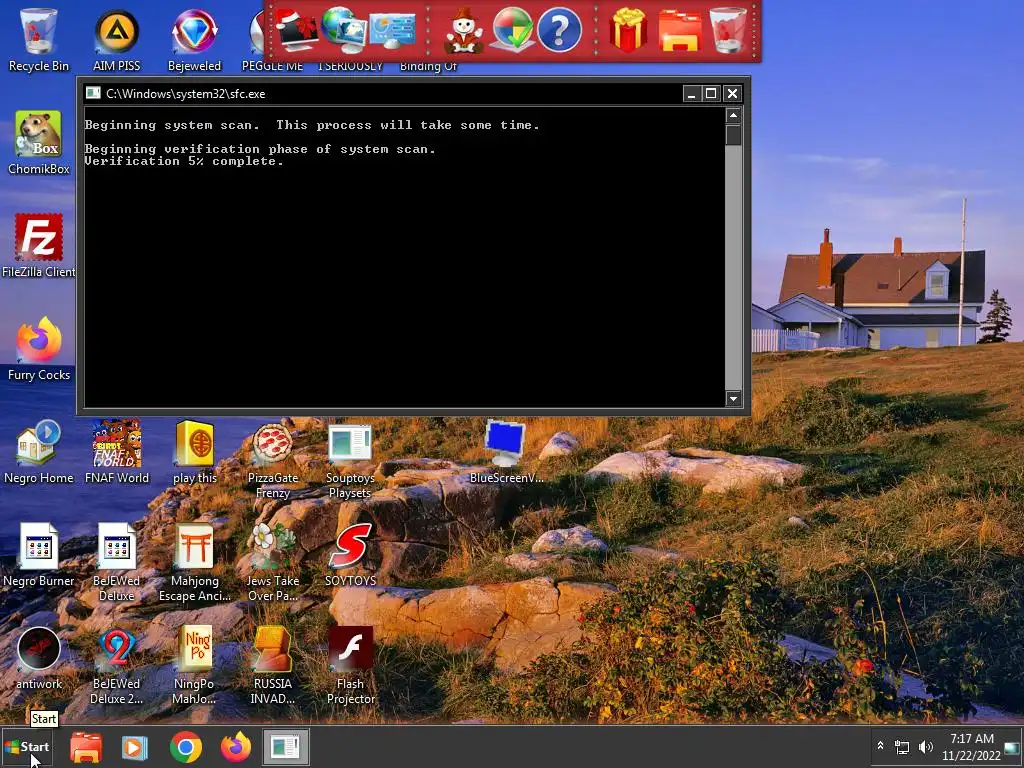Open the antiwork desktop icon
This screenshot has width=1024, height=768.
coord(39,658)
